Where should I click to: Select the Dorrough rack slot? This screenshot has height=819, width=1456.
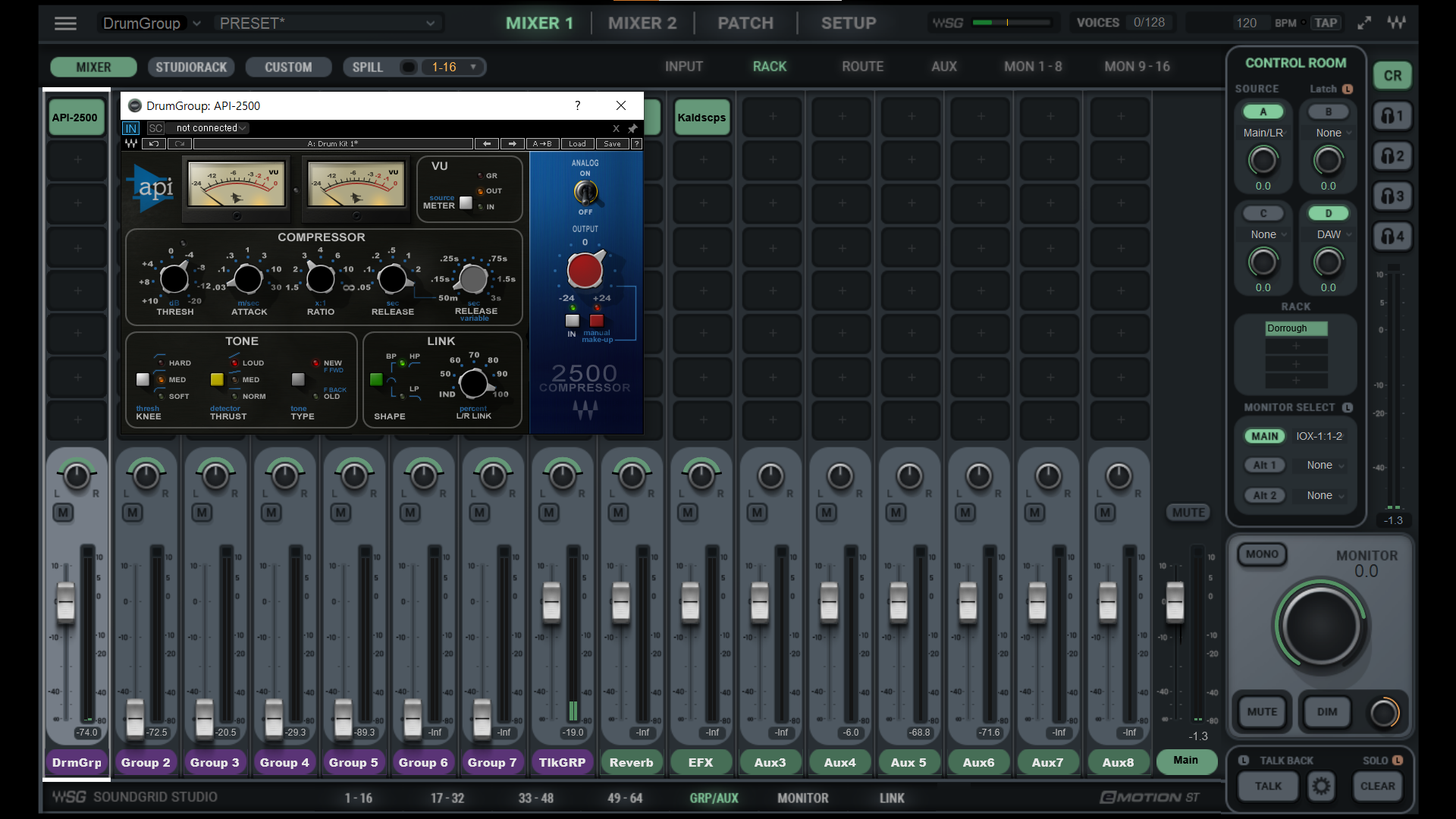click(1296, 328)
